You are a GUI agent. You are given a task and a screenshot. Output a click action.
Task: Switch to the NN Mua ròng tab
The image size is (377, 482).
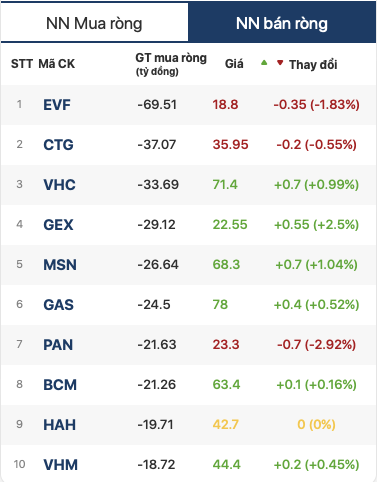94,23
